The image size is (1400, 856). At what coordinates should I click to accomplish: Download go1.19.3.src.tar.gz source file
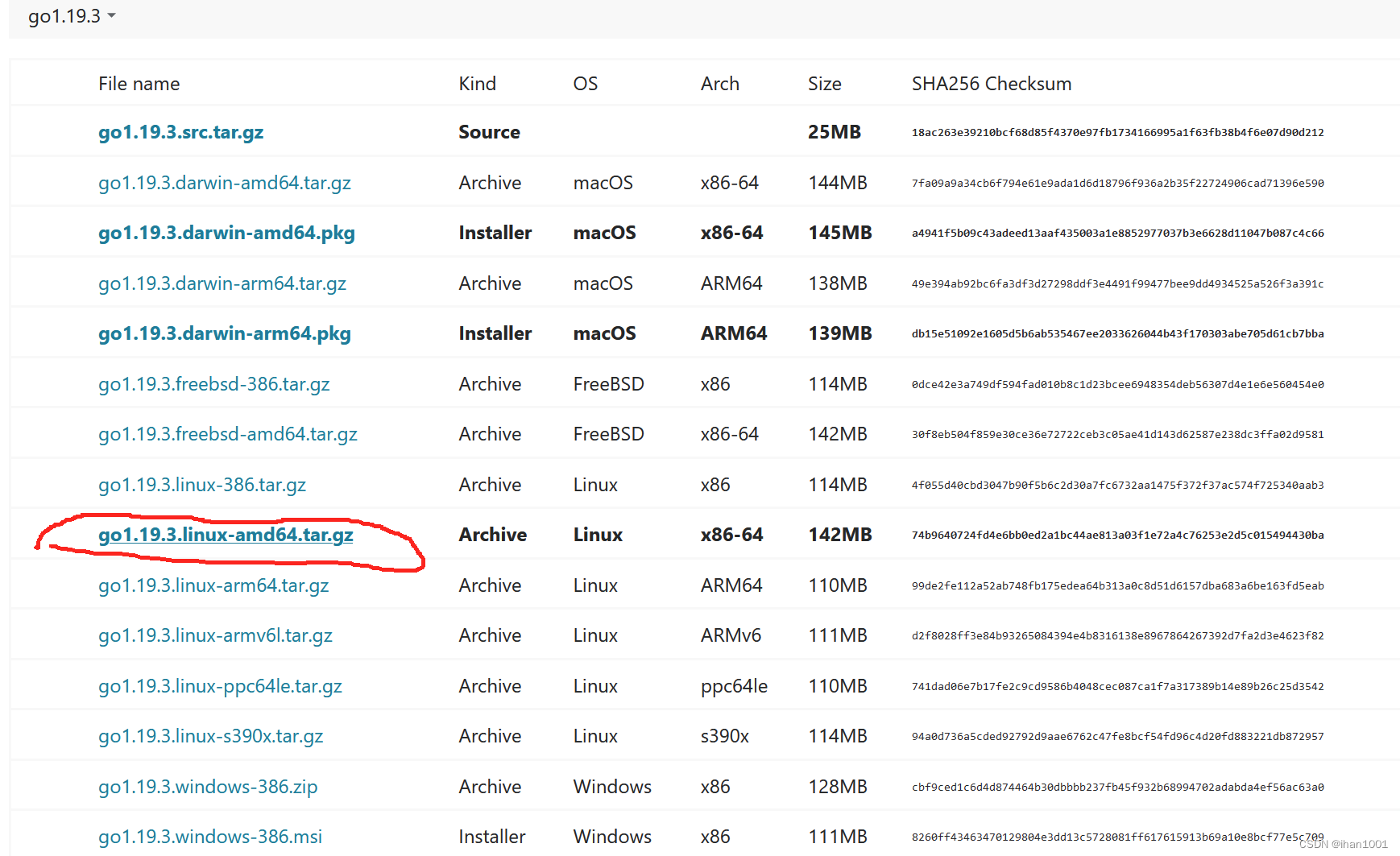[180, 132]
